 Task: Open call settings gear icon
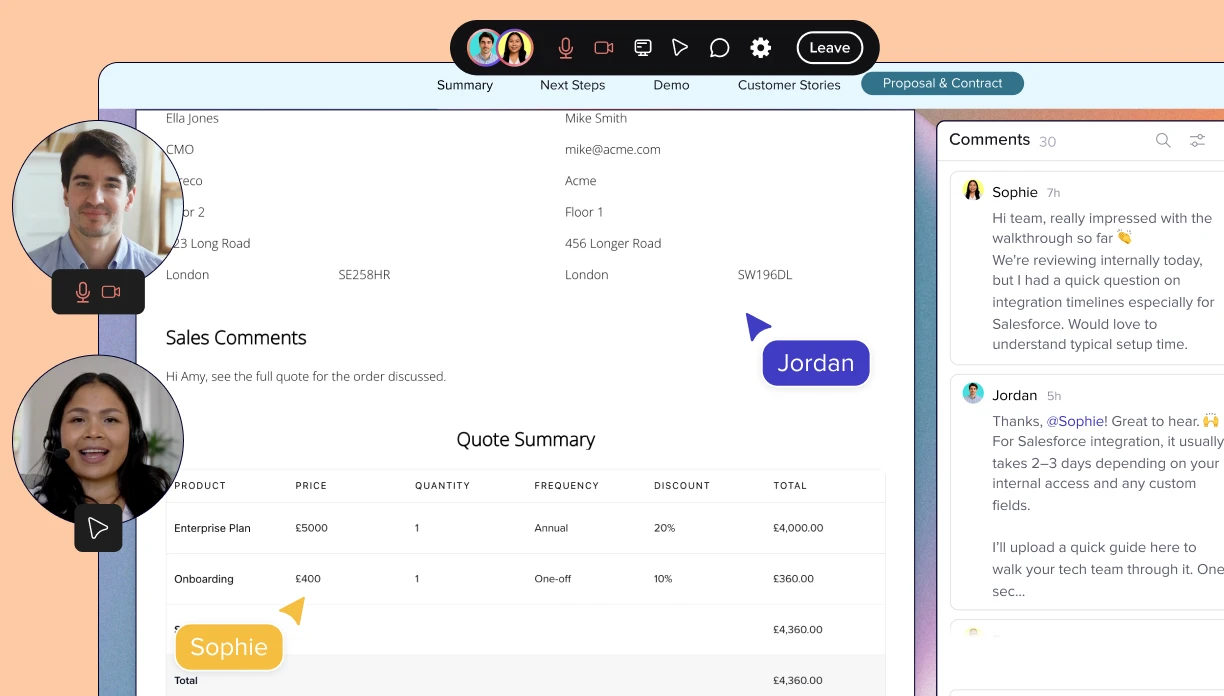pyautogui.click(x=761, y=47)
